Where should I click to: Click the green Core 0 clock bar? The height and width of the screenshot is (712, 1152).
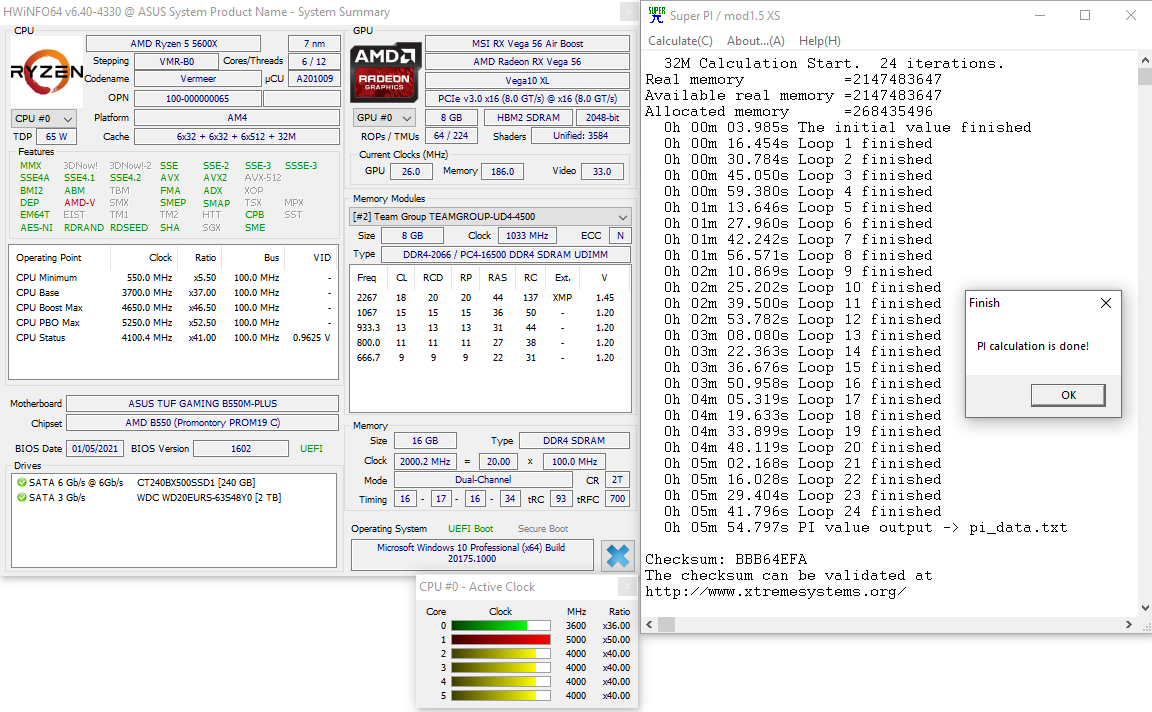(x=489, y=625)
